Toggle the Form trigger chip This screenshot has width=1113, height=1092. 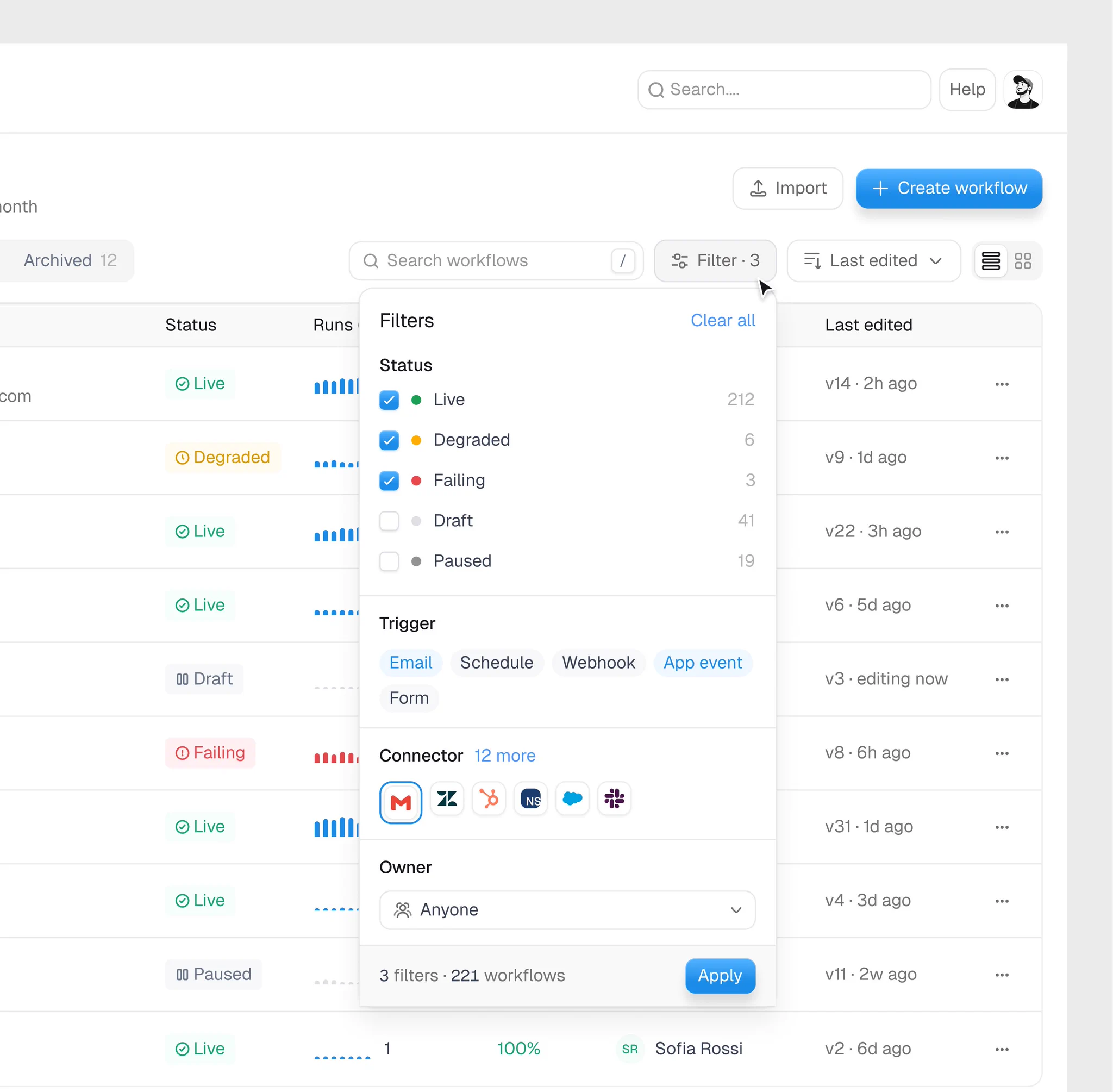click(x=409, y=698)
